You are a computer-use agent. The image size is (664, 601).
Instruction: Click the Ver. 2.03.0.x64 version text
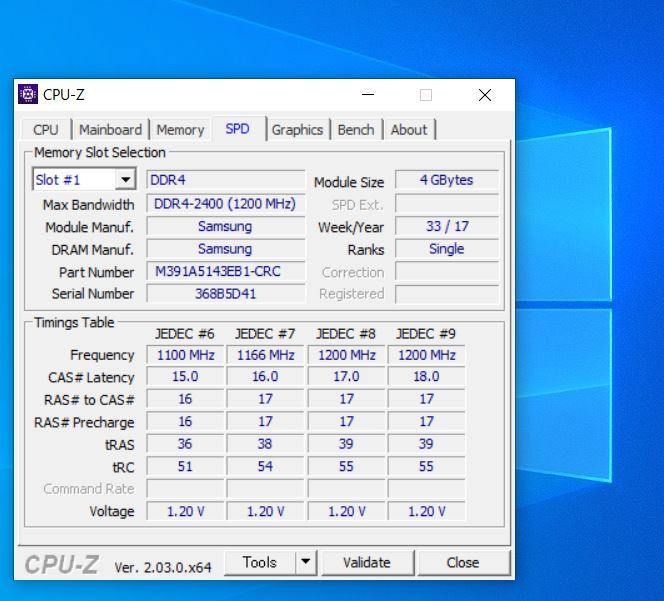pyautogui.click(x=163, y=567)
